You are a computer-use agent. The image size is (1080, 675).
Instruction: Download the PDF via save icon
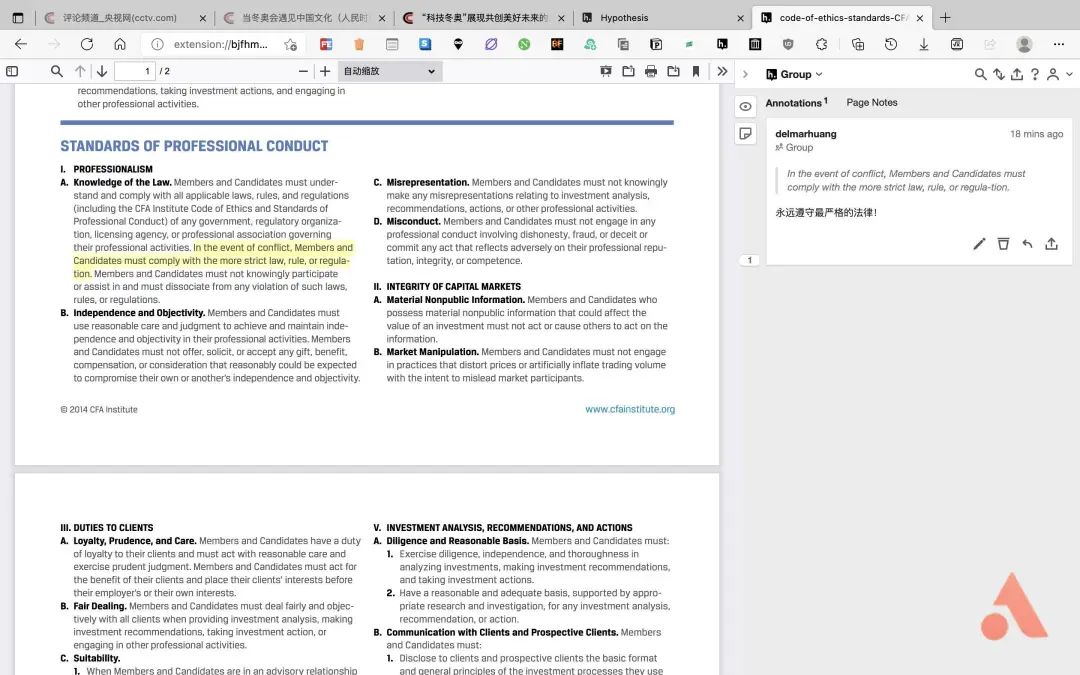[x=674, y=71]
